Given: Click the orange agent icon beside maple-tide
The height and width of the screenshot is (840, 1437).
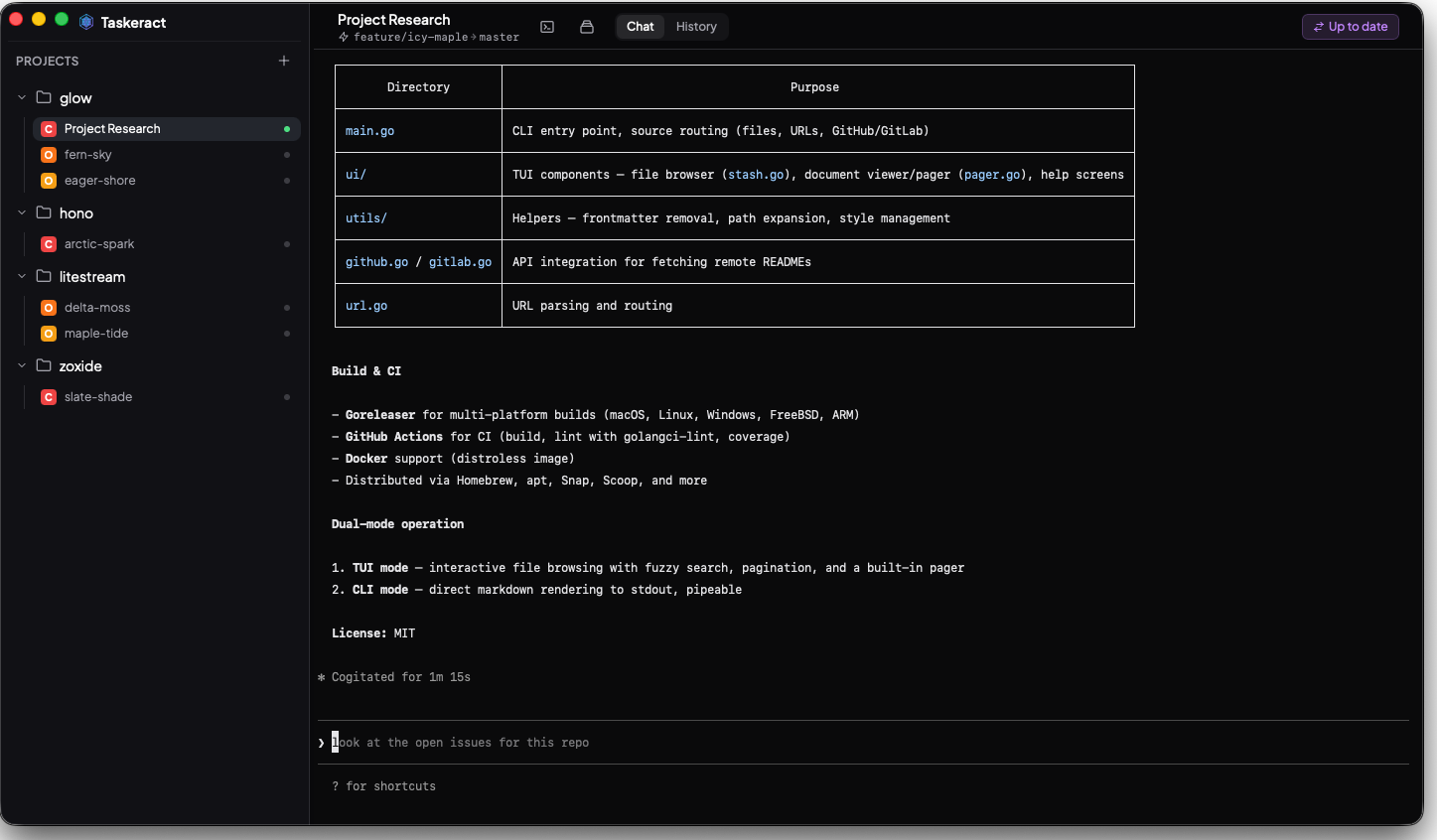Looking at the screenshot, I should 48,333.
